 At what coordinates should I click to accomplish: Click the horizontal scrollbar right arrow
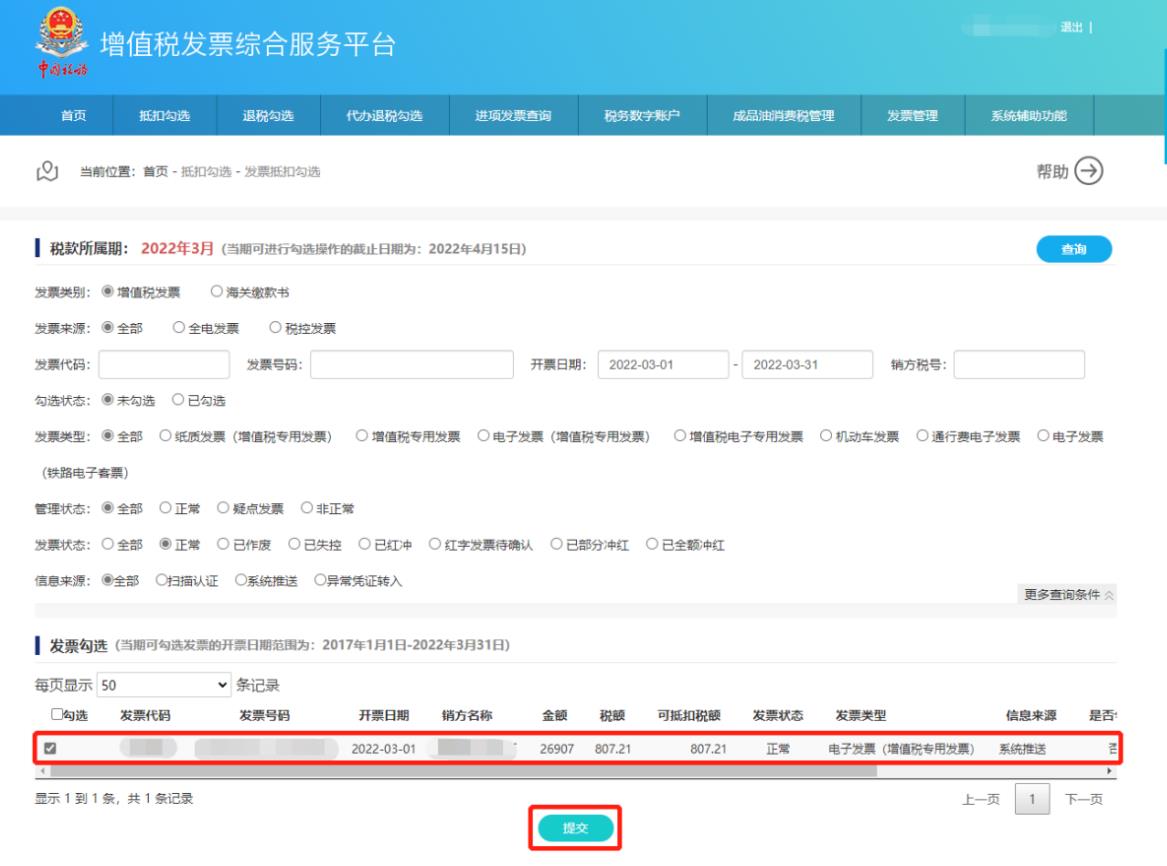tap(1108, 771)
